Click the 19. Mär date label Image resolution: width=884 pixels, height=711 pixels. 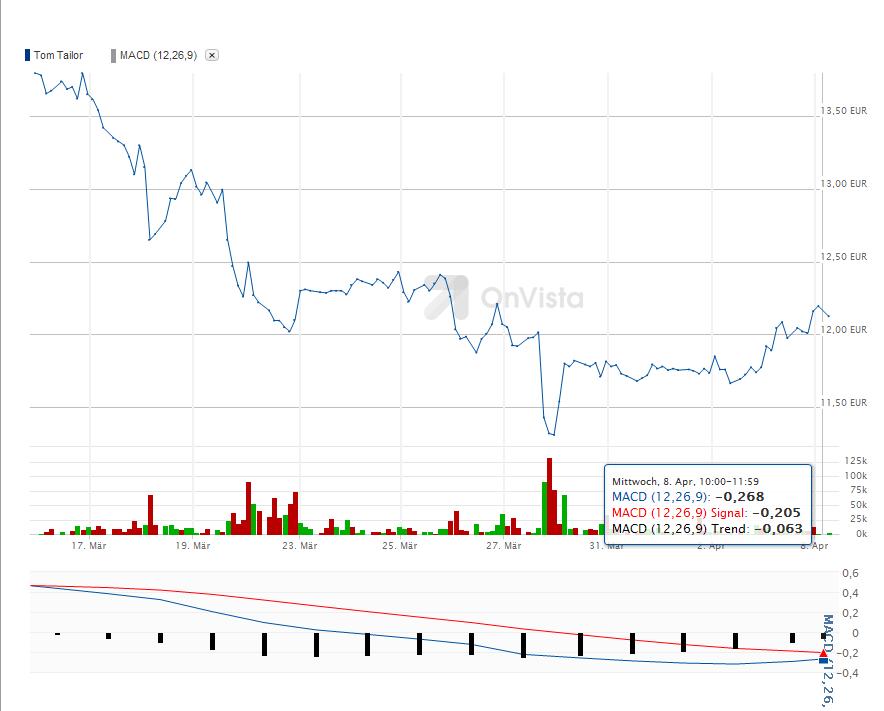click(193, 546)
